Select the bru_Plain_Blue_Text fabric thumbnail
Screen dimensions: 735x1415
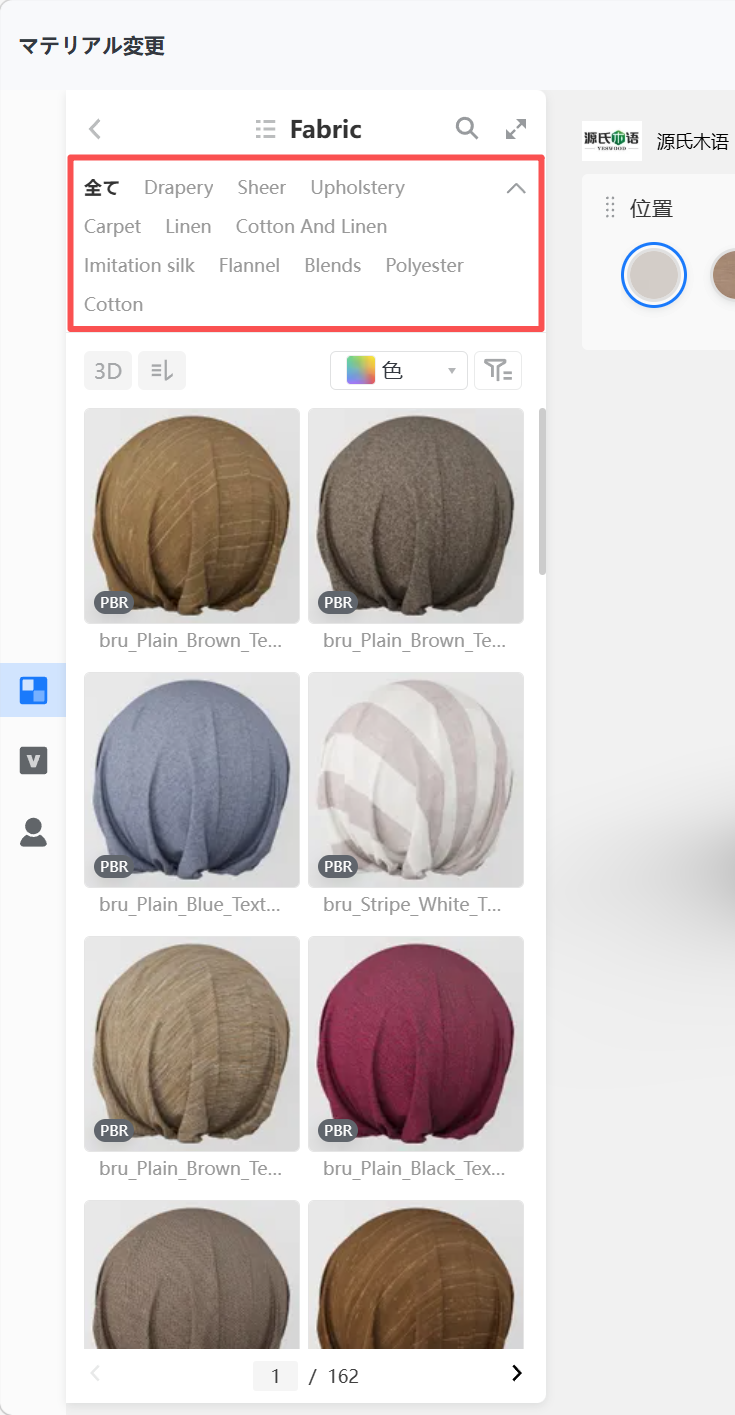(192, 780)
